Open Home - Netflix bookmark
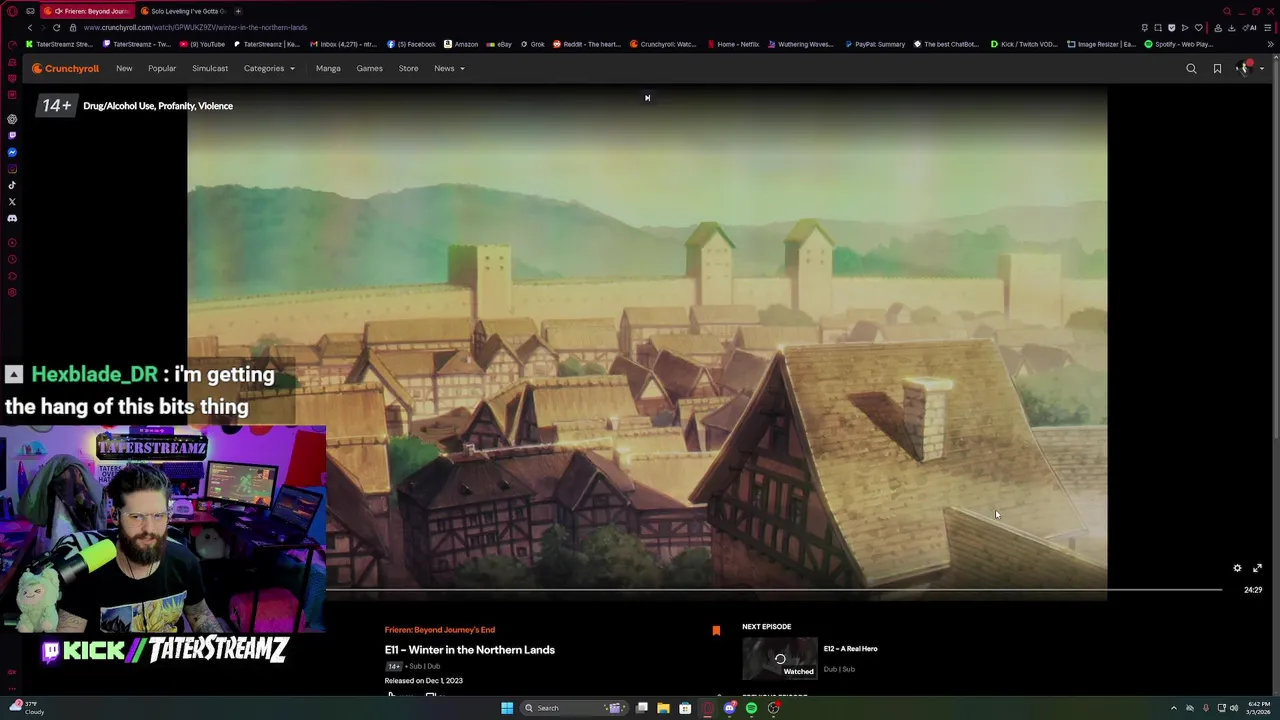The image size is (1280, 720). tap(733, 44)
